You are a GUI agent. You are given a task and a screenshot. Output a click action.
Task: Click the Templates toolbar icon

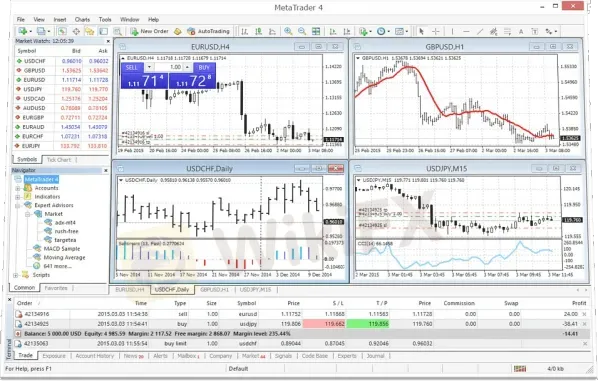399,32
